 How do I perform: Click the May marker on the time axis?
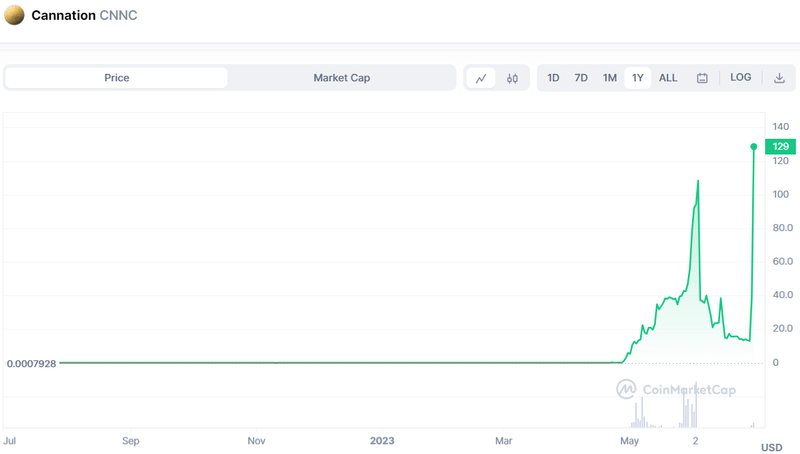629,440
